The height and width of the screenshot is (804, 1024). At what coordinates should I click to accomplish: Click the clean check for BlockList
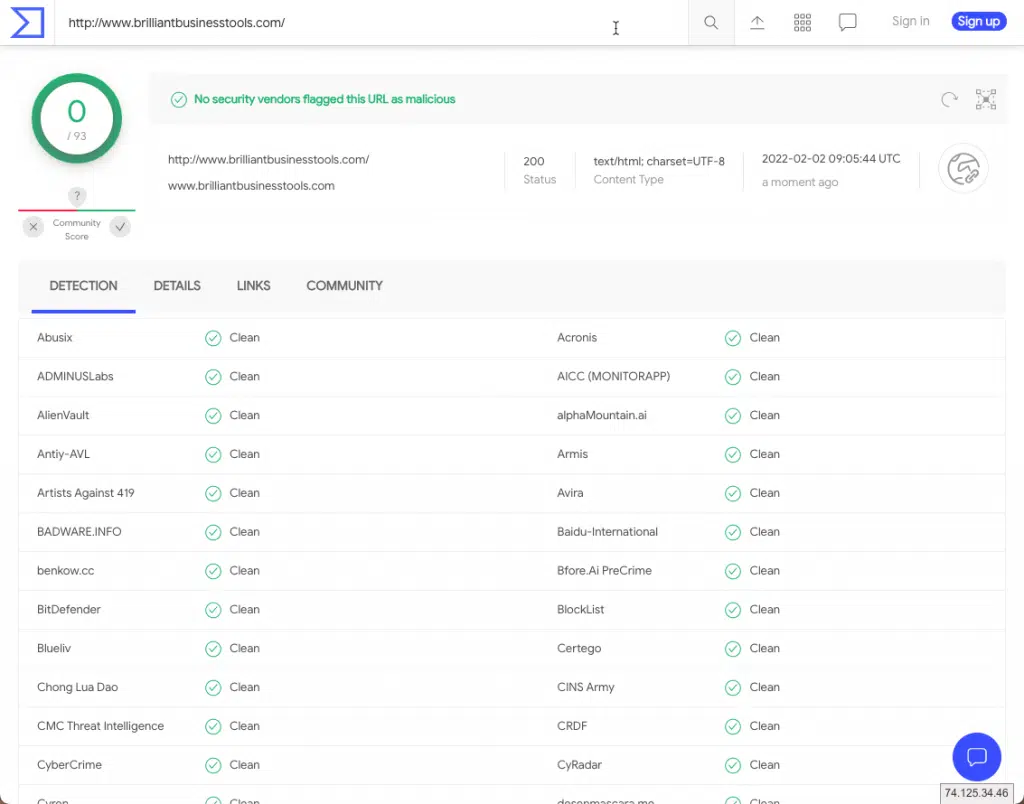733,609
